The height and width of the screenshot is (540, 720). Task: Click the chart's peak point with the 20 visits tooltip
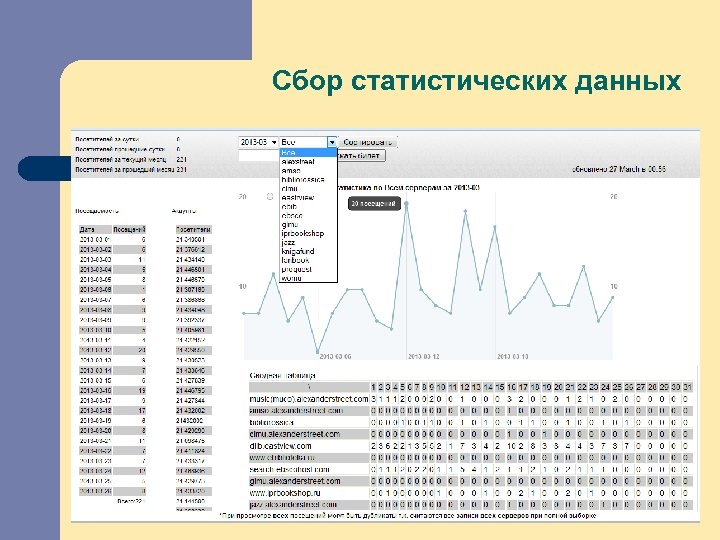tap(406, 203)
